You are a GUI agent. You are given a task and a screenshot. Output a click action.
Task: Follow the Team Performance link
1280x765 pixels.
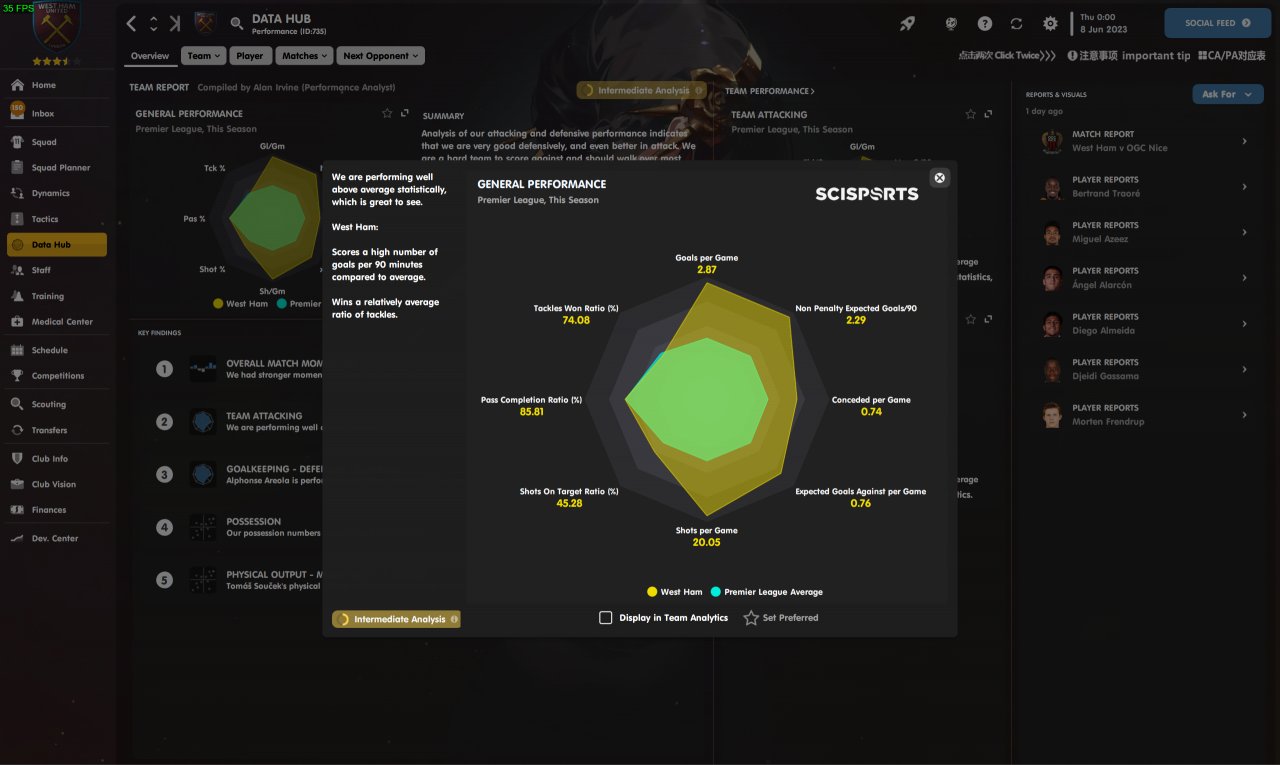tap(769, 91)
